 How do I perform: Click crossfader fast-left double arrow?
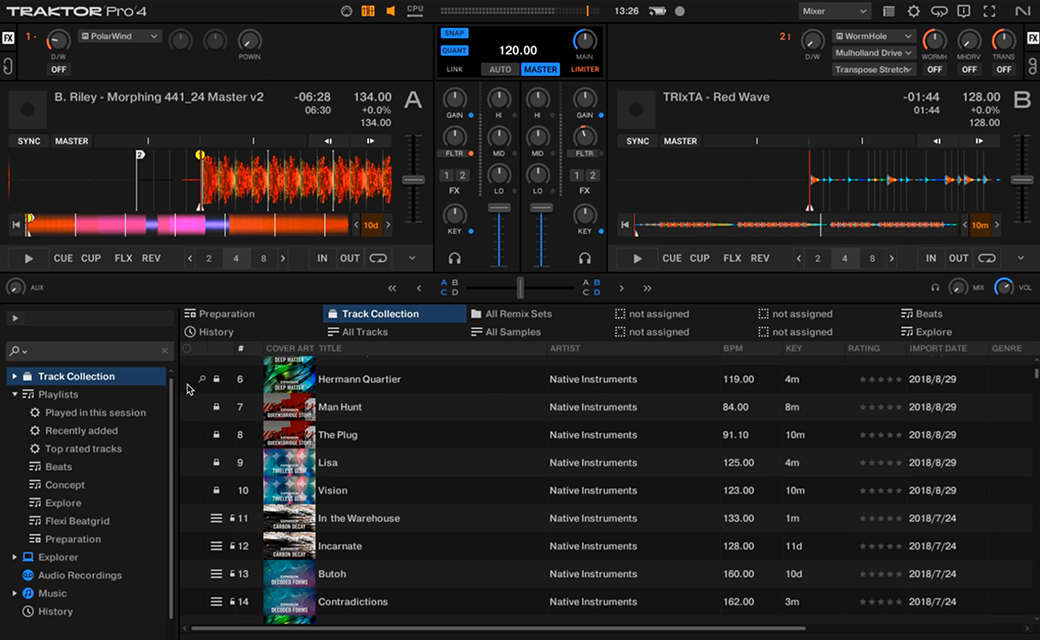tap(392, 288)
